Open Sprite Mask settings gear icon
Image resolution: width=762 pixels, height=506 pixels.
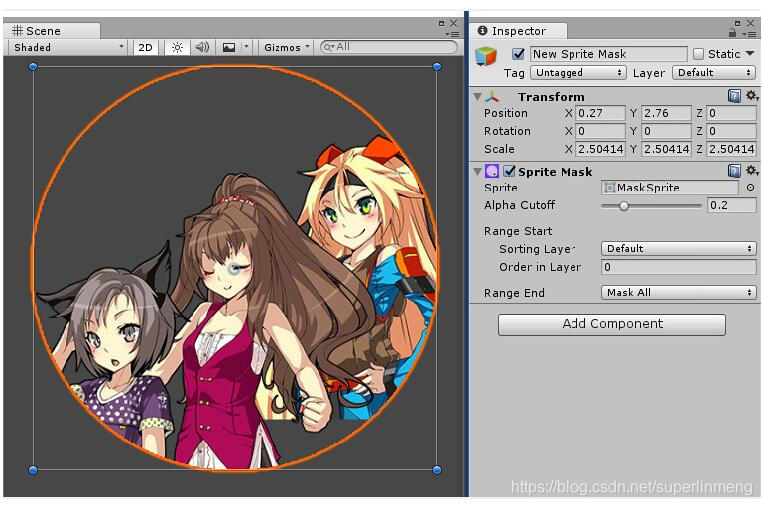[752, 170]
